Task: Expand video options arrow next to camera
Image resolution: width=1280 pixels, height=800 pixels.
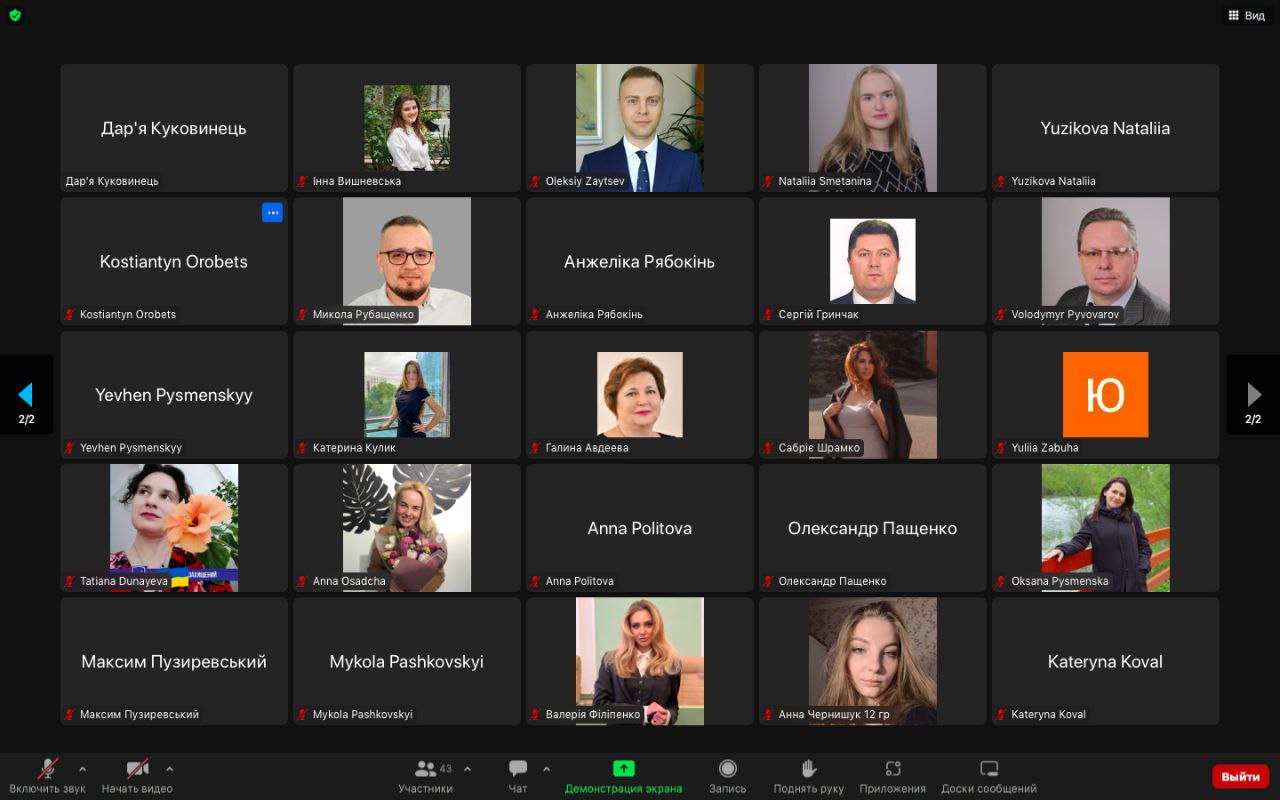Action: (x=169, y=769)
